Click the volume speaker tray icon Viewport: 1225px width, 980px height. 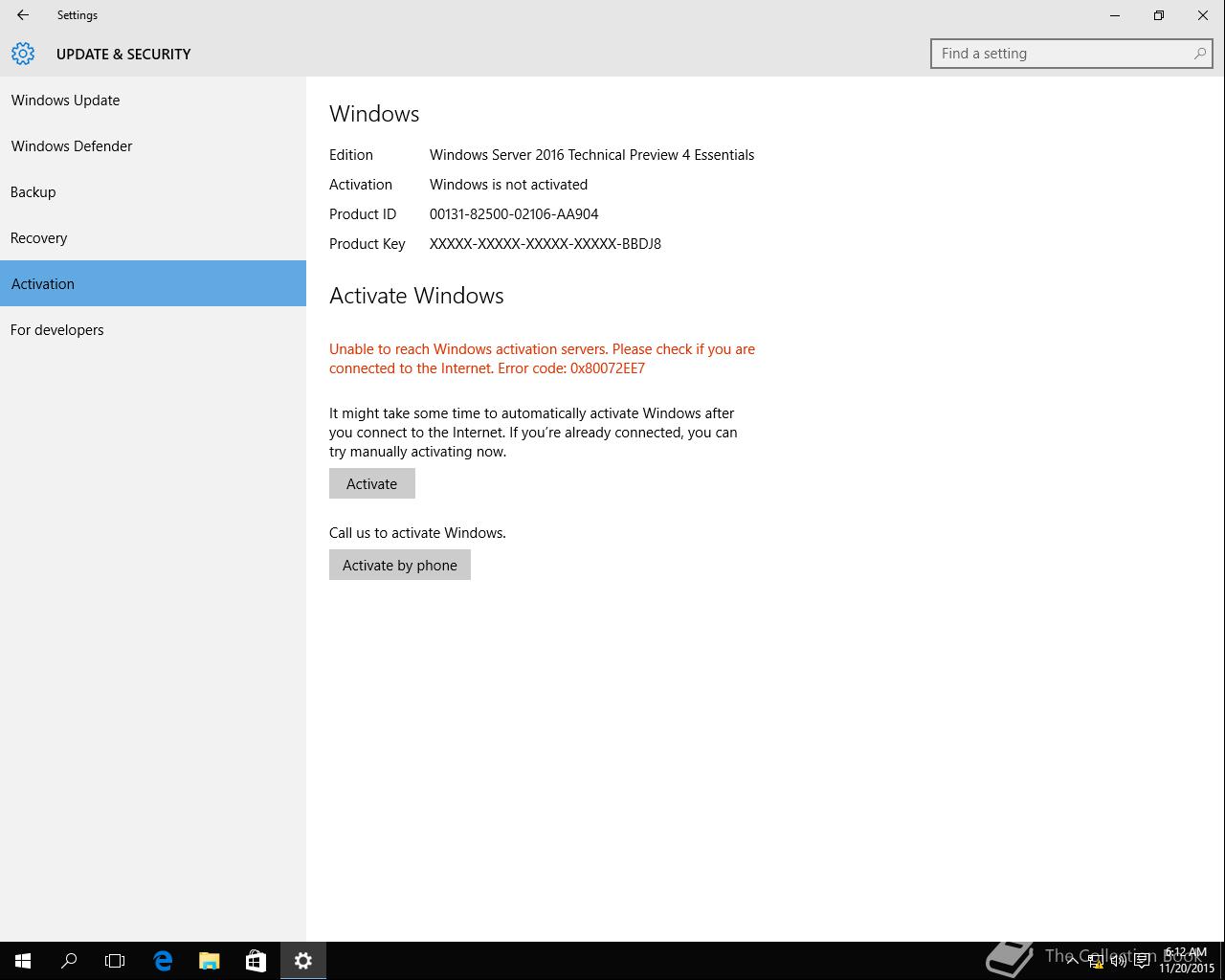[1118, 961]
